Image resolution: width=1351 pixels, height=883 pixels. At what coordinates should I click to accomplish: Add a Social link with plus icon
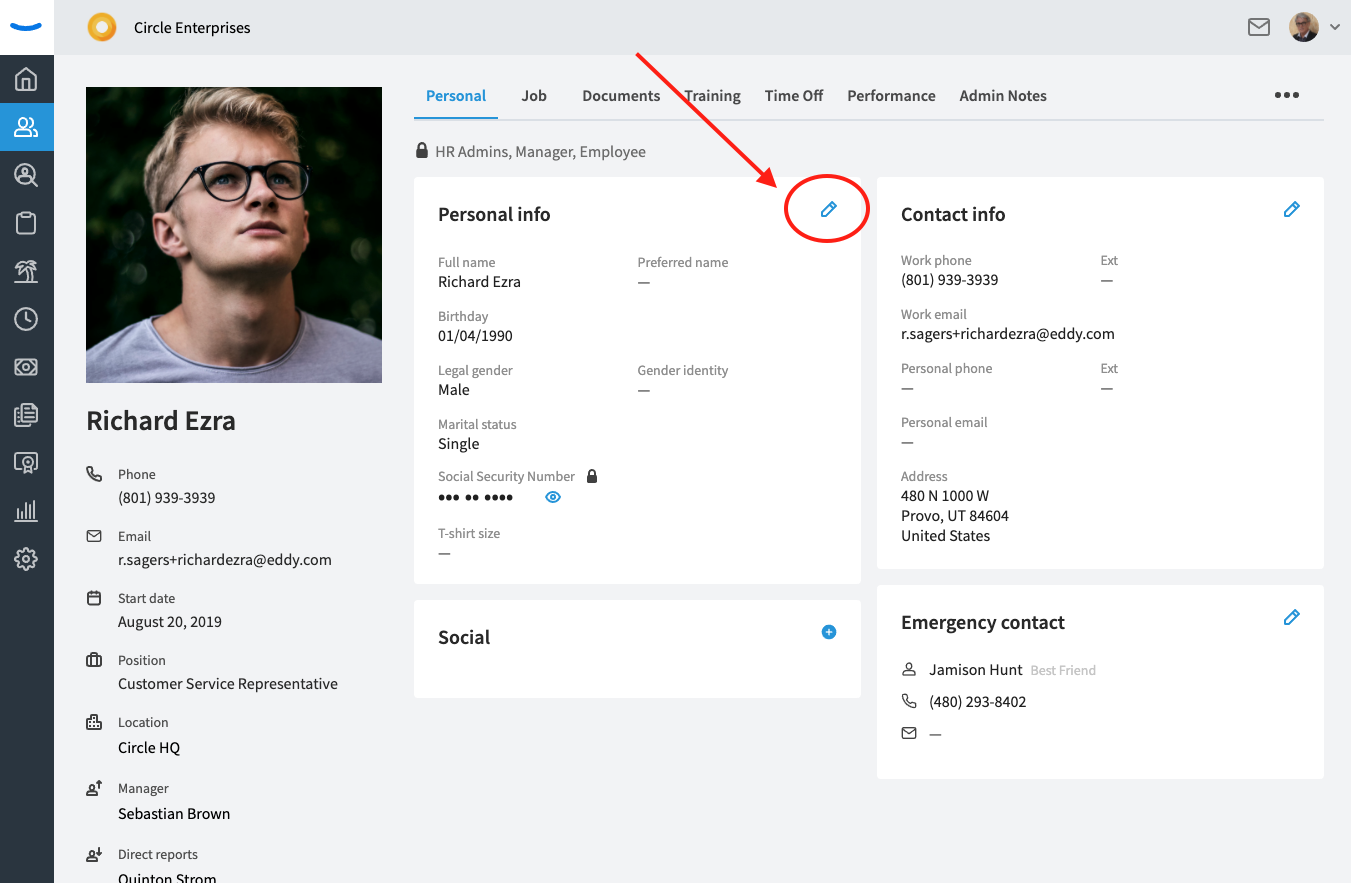click(x=828, y=632)
